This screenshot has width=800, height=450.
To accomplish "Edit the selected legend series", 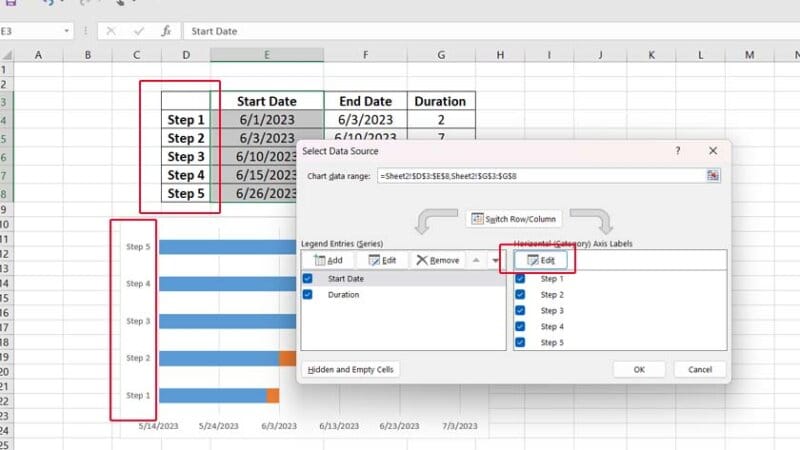I will pyautogui.click(x=382, y=260).
